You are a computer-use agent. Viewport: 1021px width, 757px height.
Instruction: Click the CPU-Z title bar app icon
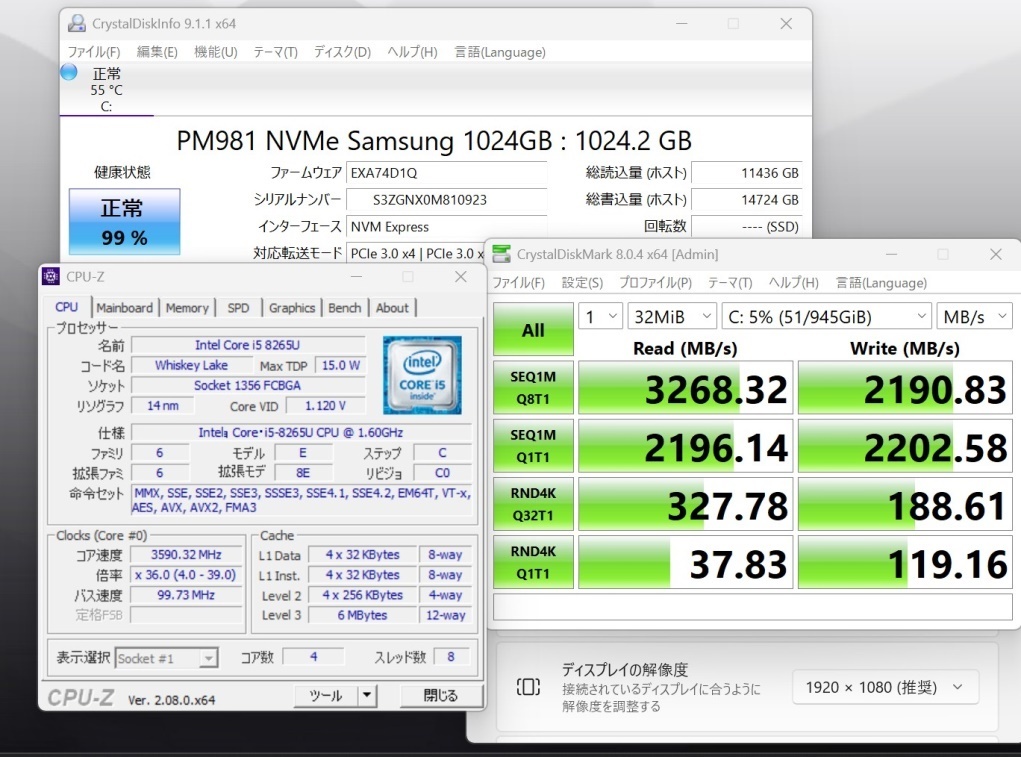(x=52, y=277)
